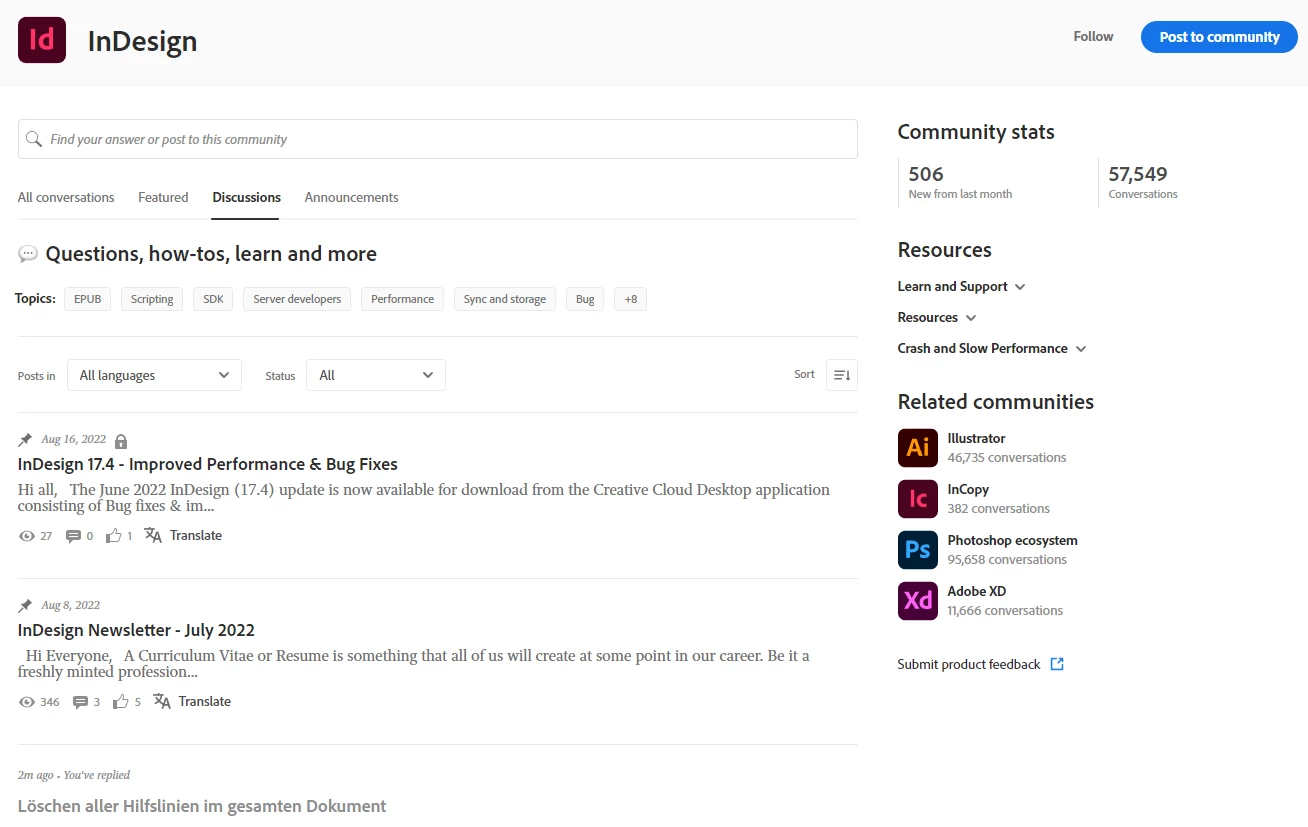
Task: Click the external link icon next to Submit product feedback
Action: (1057, 664)
